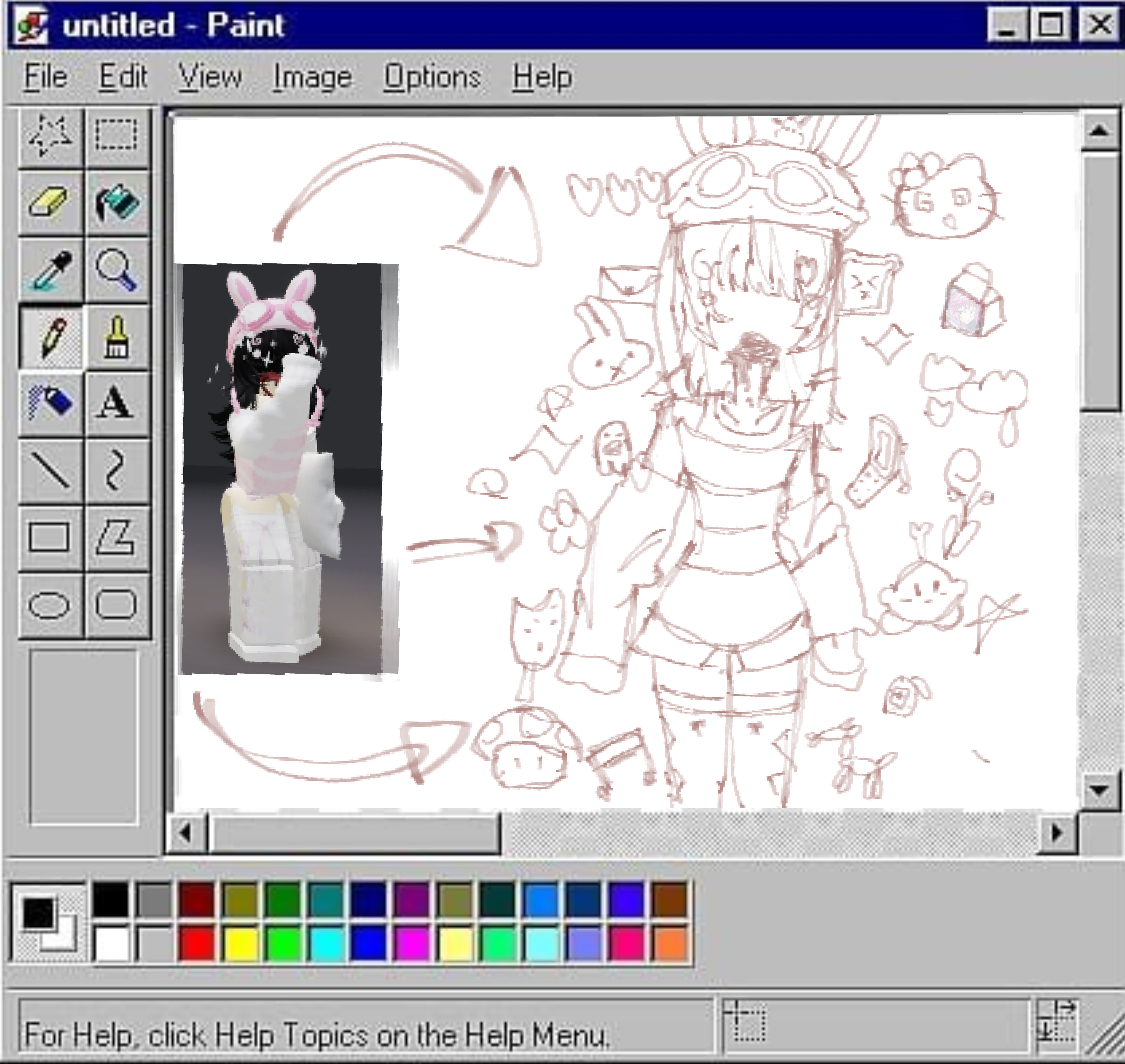Select the Polygon tool
The height and width of the screenshot is (1064, 1125).
[x=117, y=538]
